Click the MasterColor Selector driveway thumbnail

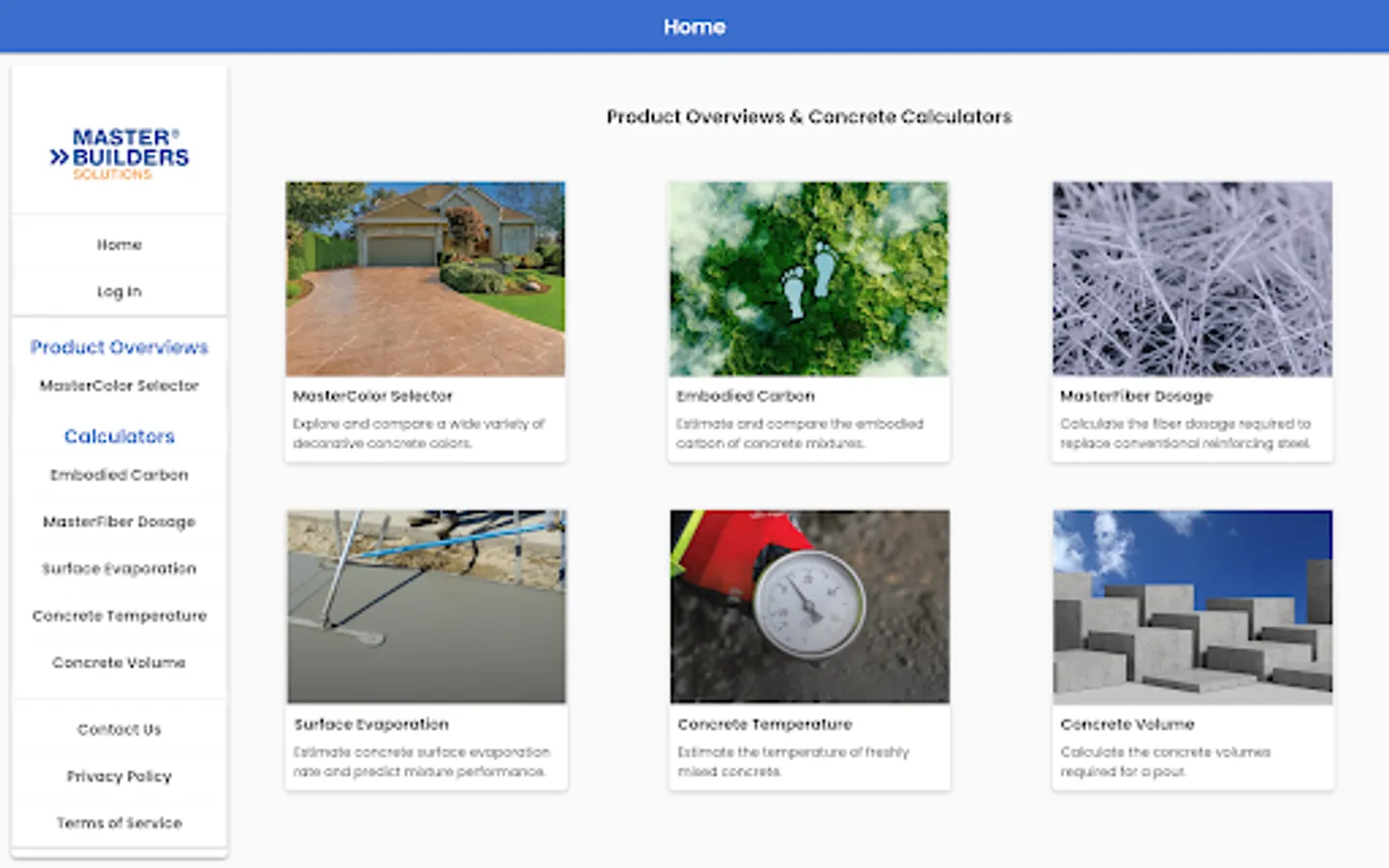425,279
